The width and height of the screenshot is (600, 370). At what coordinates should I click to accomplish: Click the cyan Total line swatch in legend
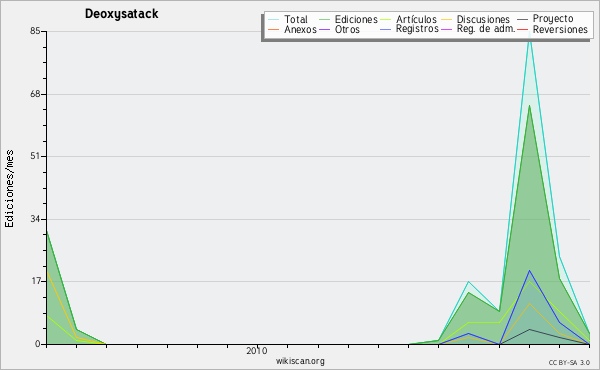click(274, 19)
